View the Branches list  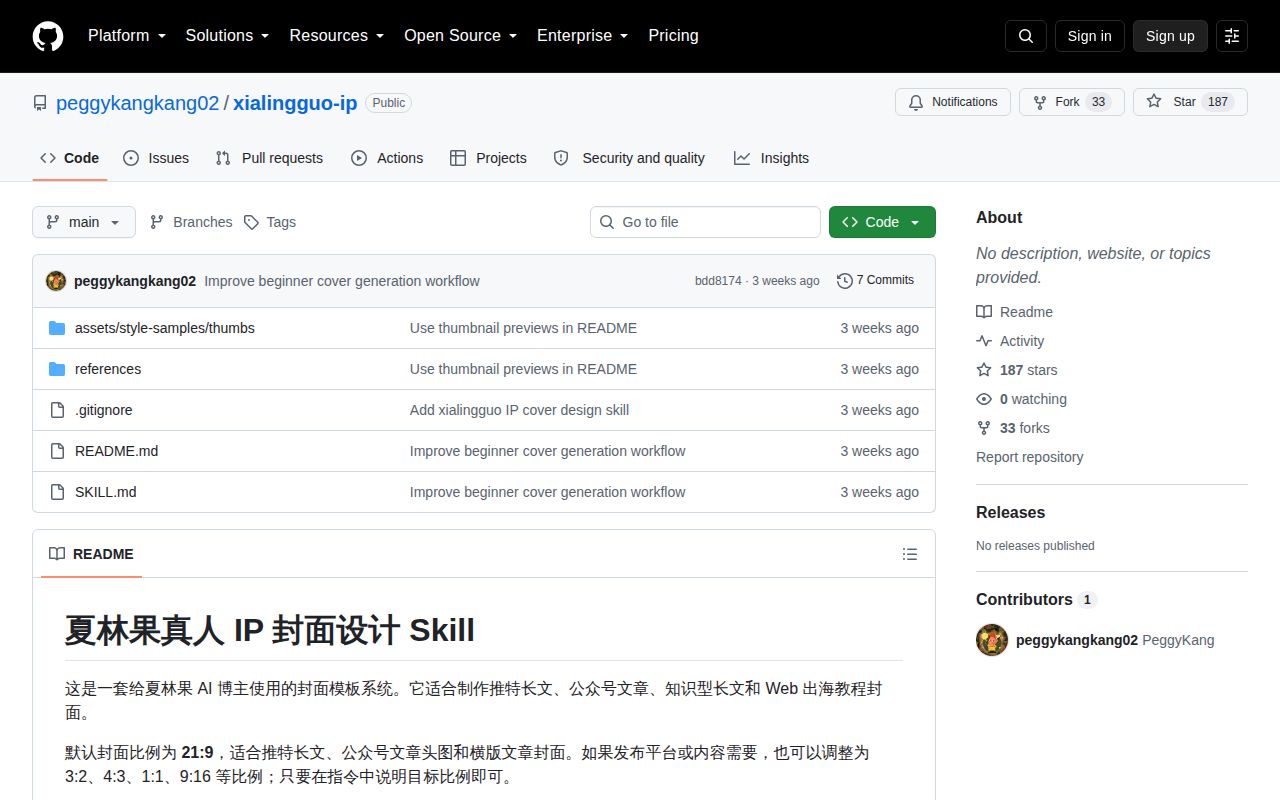point(191,222)
